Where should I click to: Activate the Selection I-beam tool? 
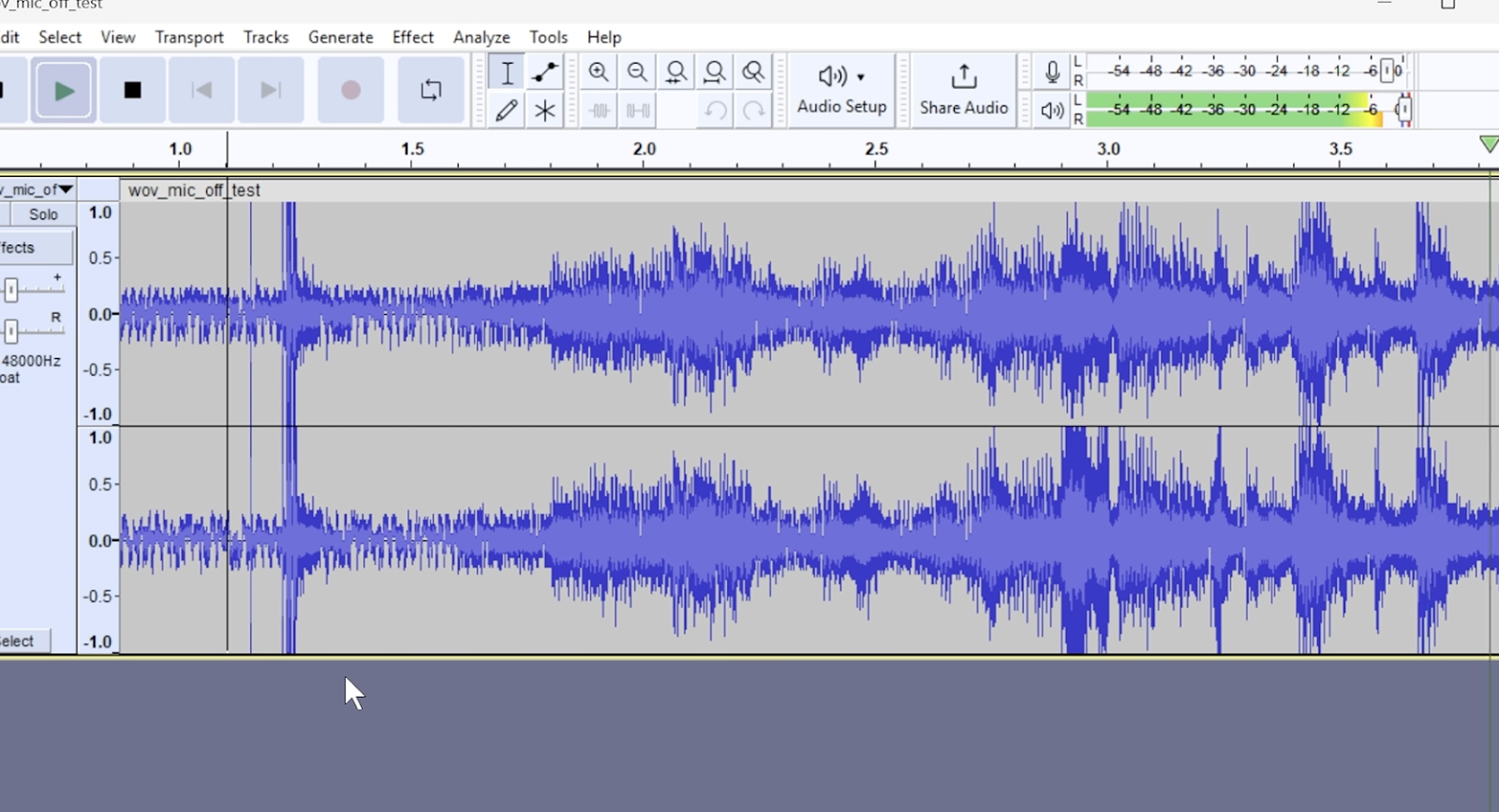coord(507,72)
